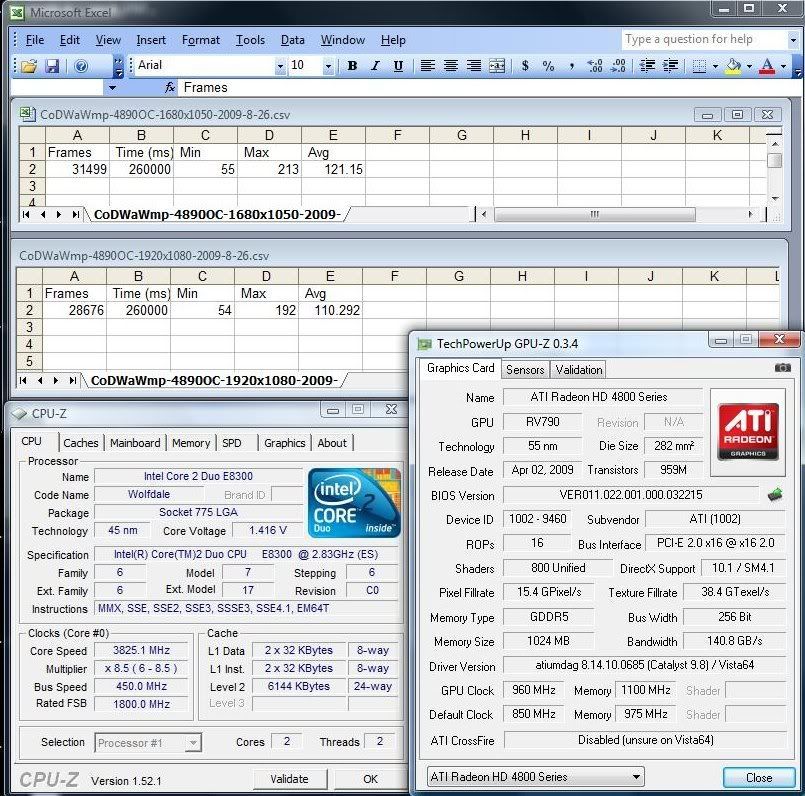Switch to CPU-Z Caches tab
Image resolution: width=805 pixels, height=796 pixels.
coord(81,443)
